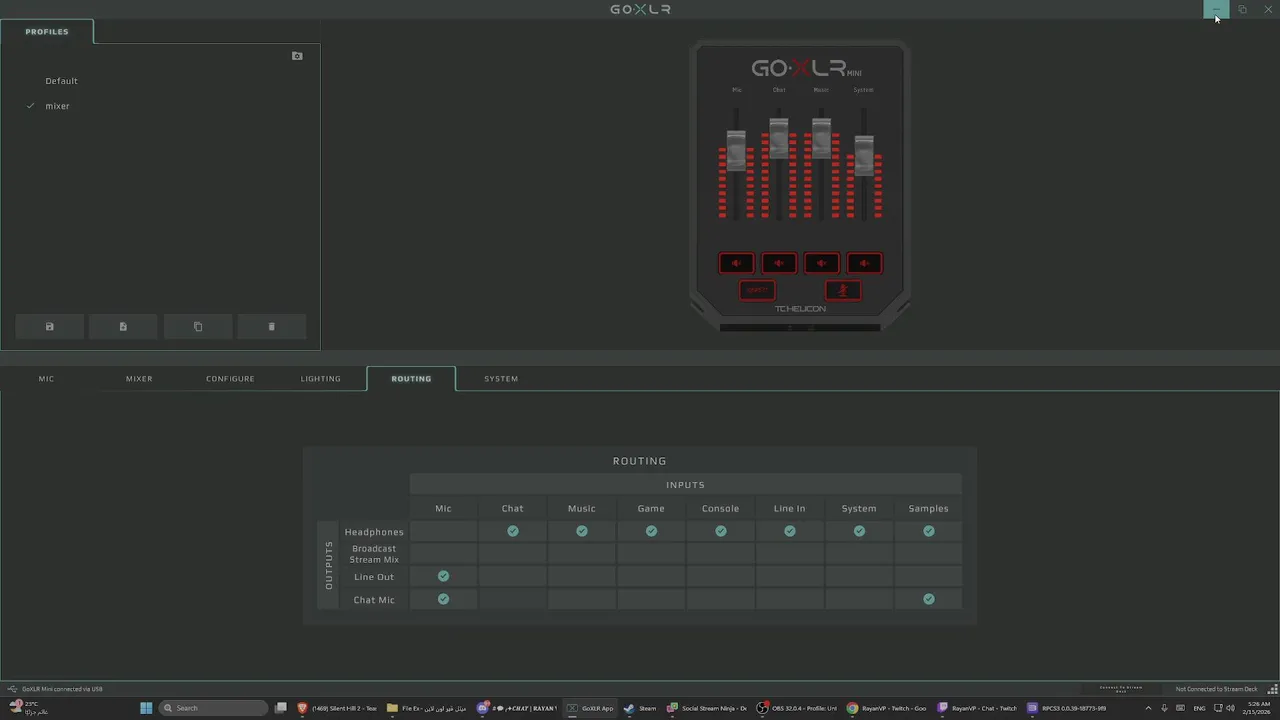Click 'GoXLR Mini connected via USB' status
The image size is (1280, 720).
coord(62,689)
